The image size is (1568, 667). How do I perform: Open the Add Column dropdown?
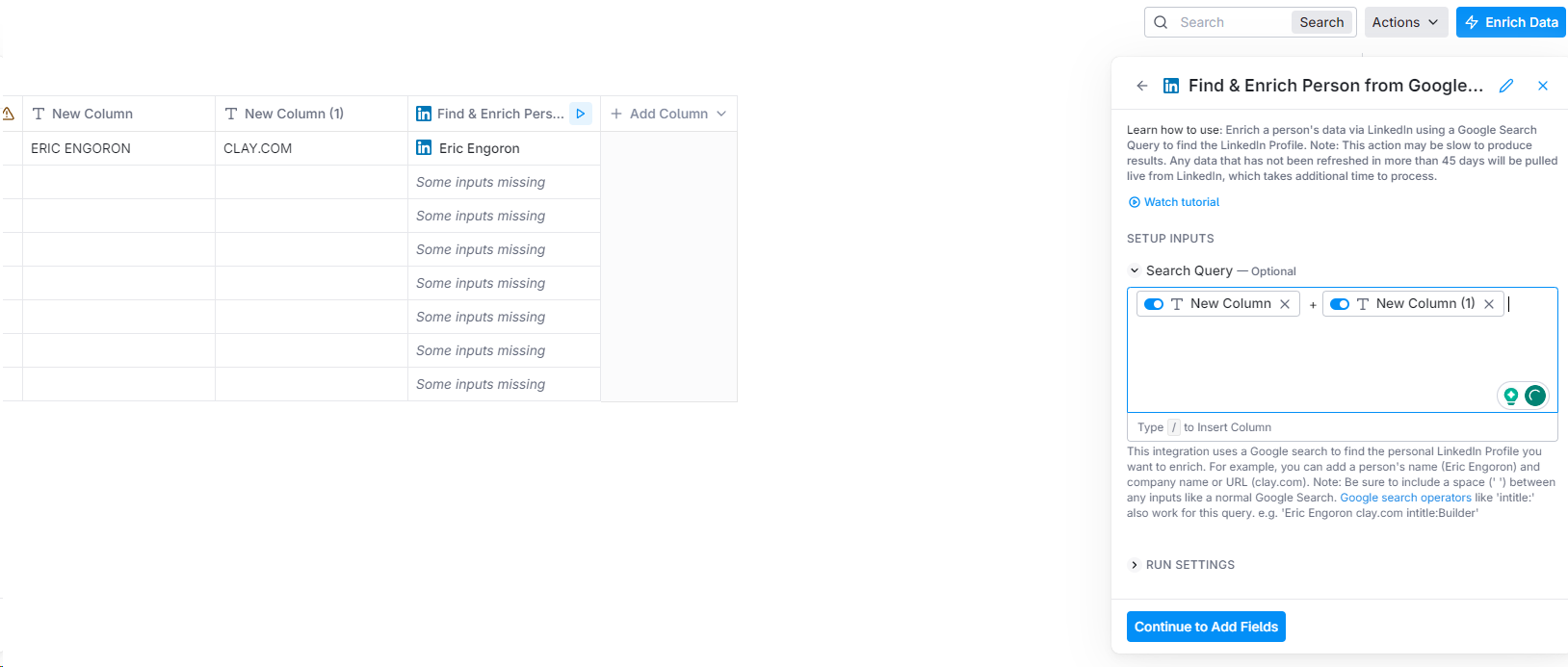668,114
